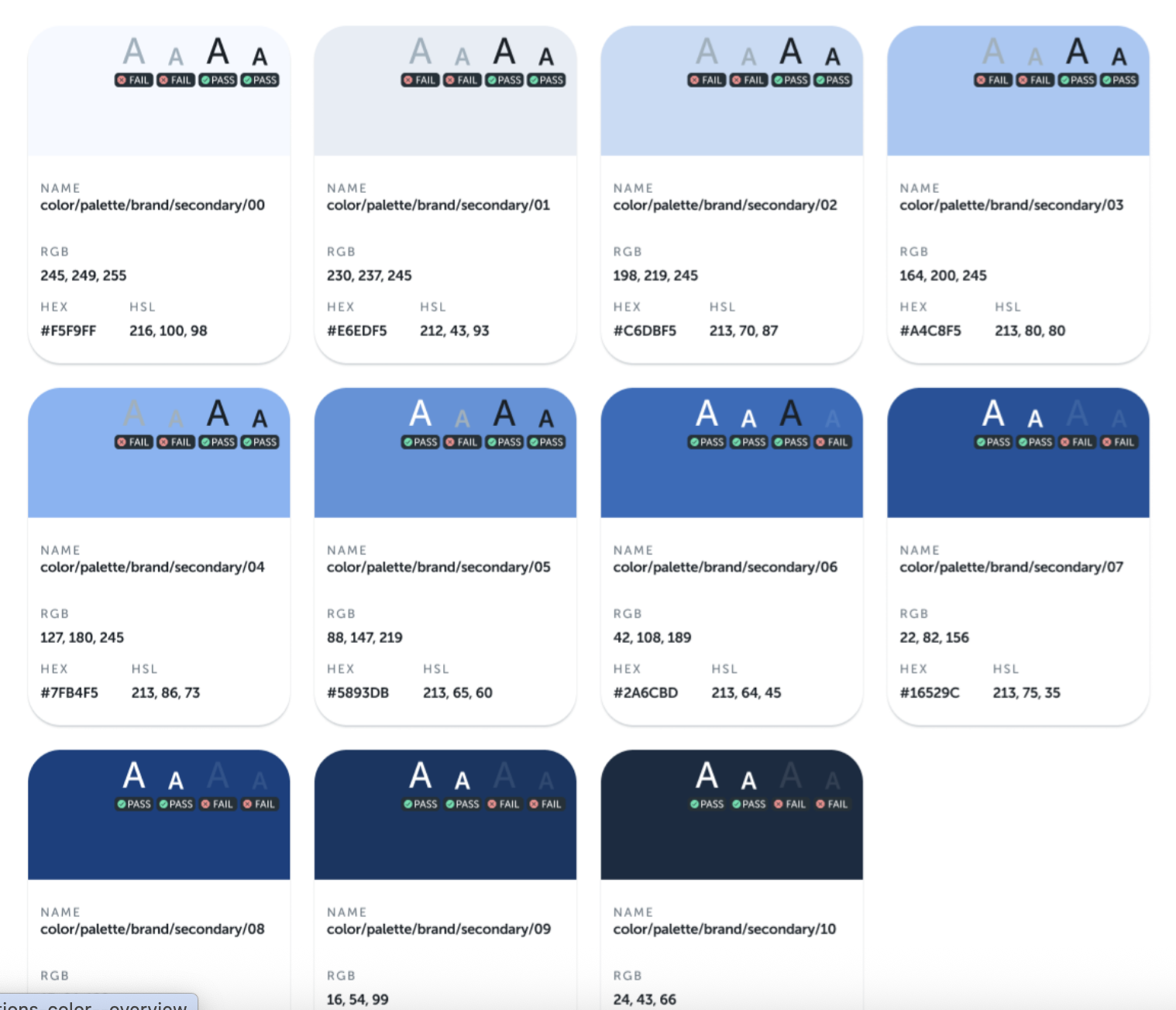Click the rightmost PASS badge on secondary/02 swatch

click(x=832, y=80)
